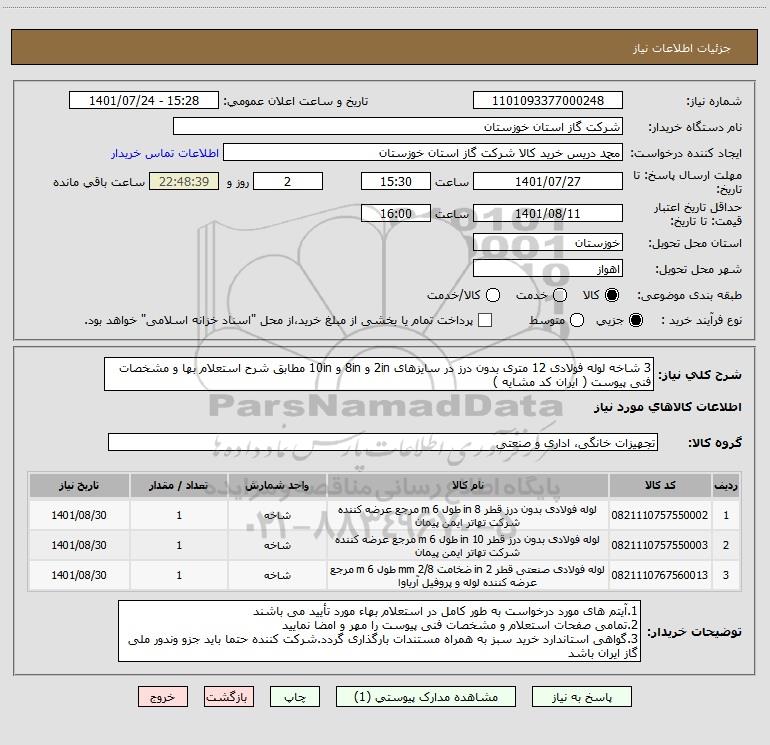The image size is (770, 745).
Task: Click the need date in row 2
Action: (x=79, y=545)
